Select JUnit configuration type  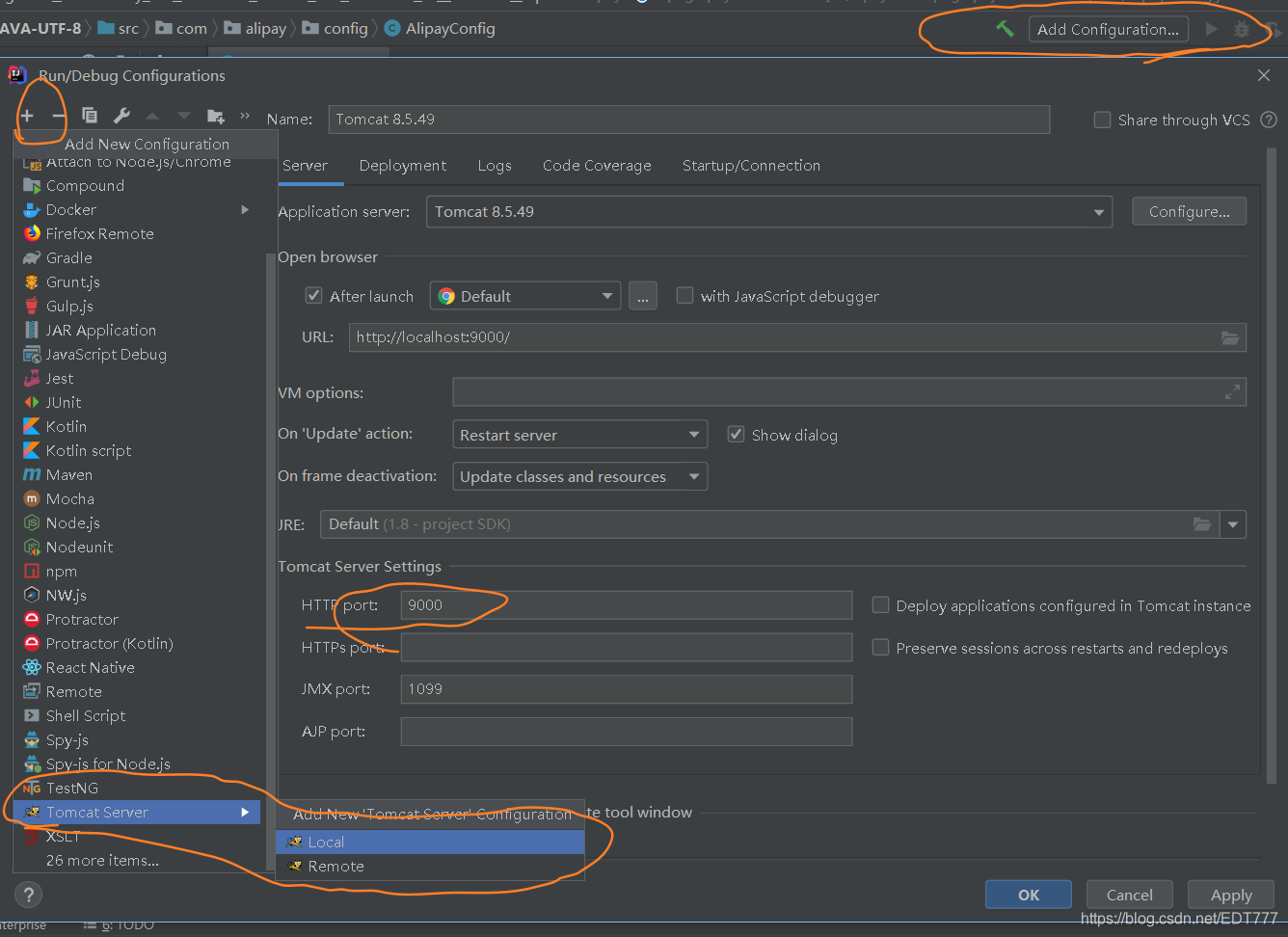136,402
